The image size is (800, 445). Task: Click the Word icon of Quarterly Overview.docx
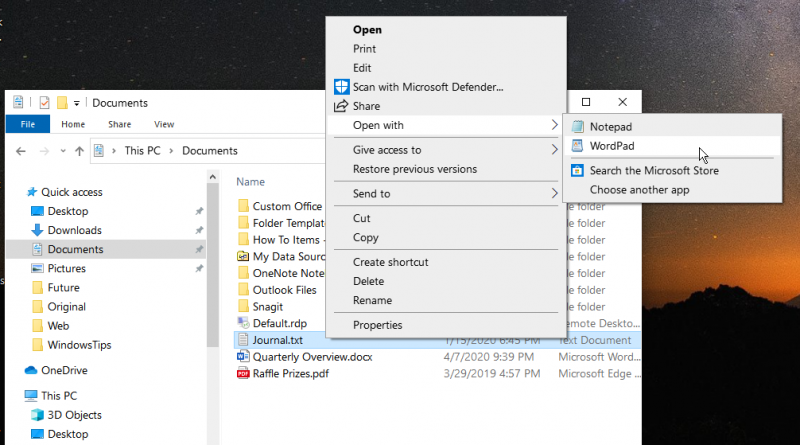pos(243,357)
